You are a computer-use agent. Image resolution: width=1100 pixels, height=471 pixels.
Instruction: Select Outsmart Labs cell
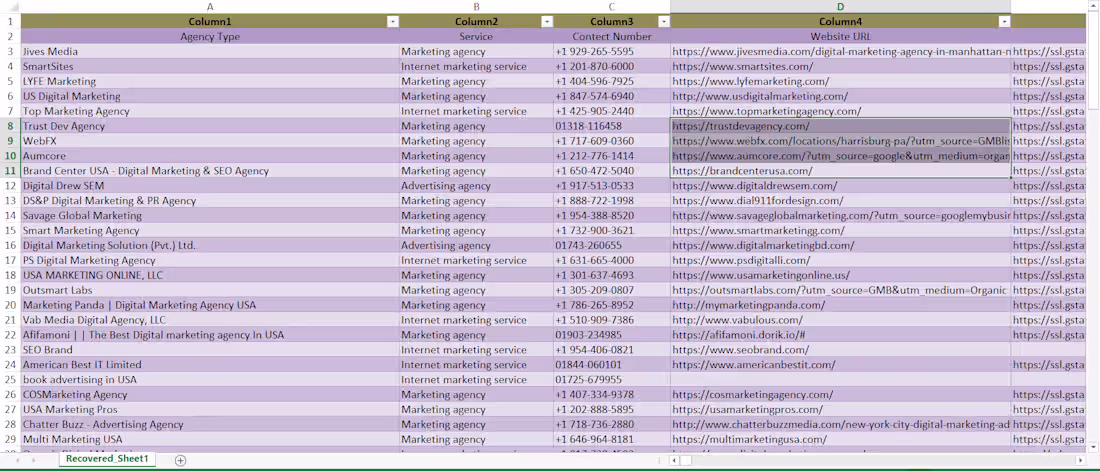pos(210,290)
